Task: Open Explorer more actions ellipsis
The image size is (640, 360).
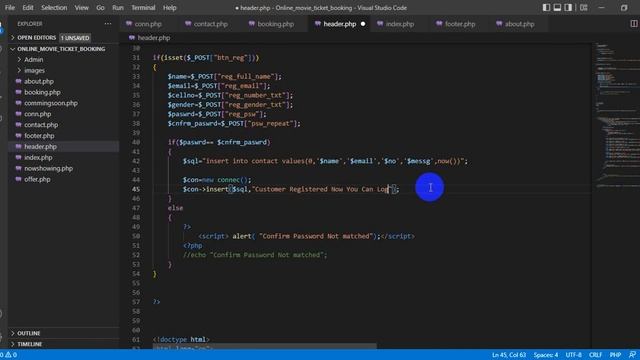Action: click(x=108, y=24)
